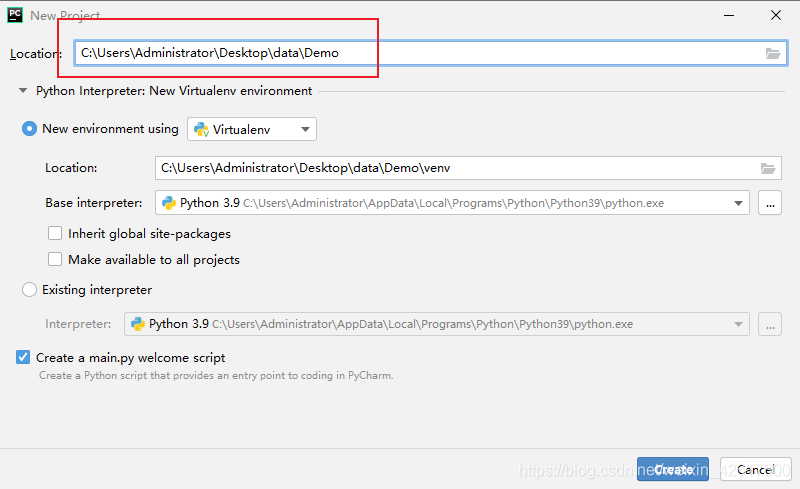Image resolution: width=800 pixels, height=489 pixels.
Task: Click the folder icon in the venv Location field
Action: tap(768, 168)
